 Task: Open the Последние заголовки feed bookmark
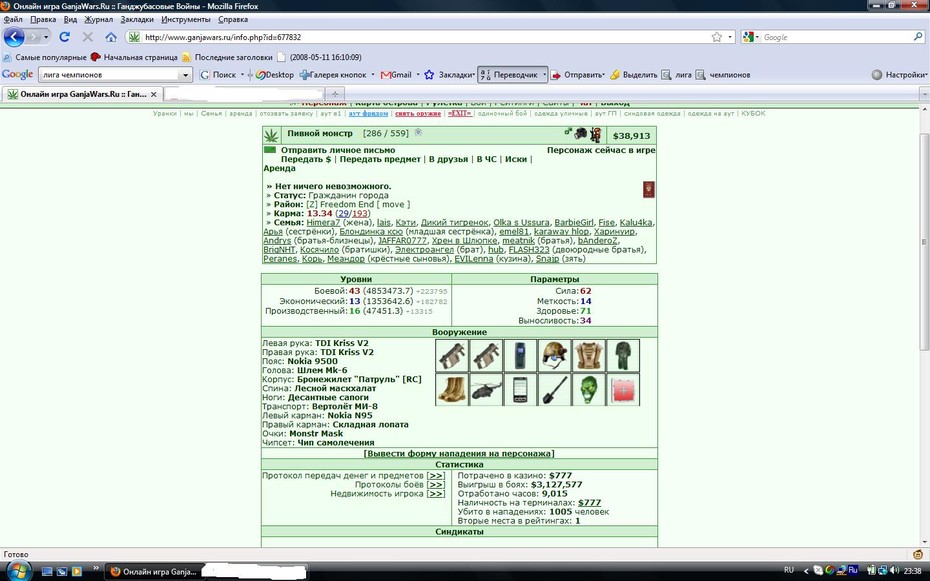(227, 58)
